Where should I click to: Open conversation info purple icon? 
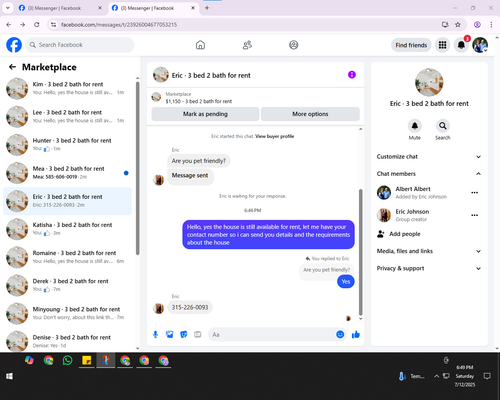coord(352,75)
